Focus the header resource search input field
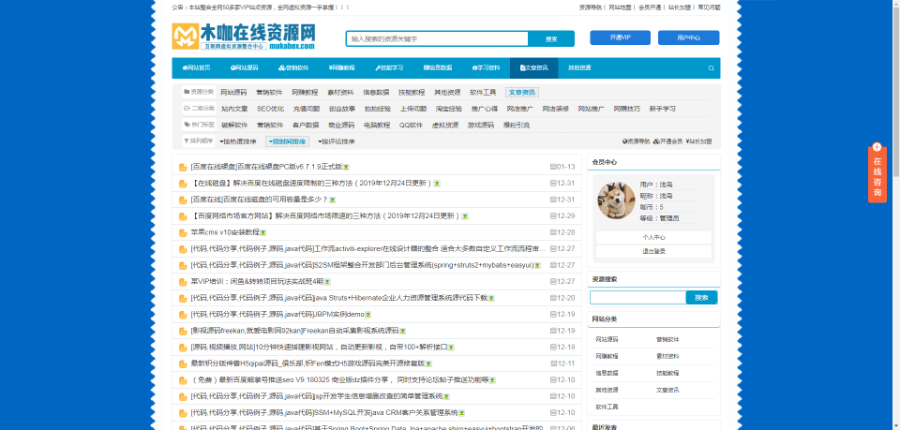Image resolution: width=900 pixels, height=430 pixels. click(430, 39)
